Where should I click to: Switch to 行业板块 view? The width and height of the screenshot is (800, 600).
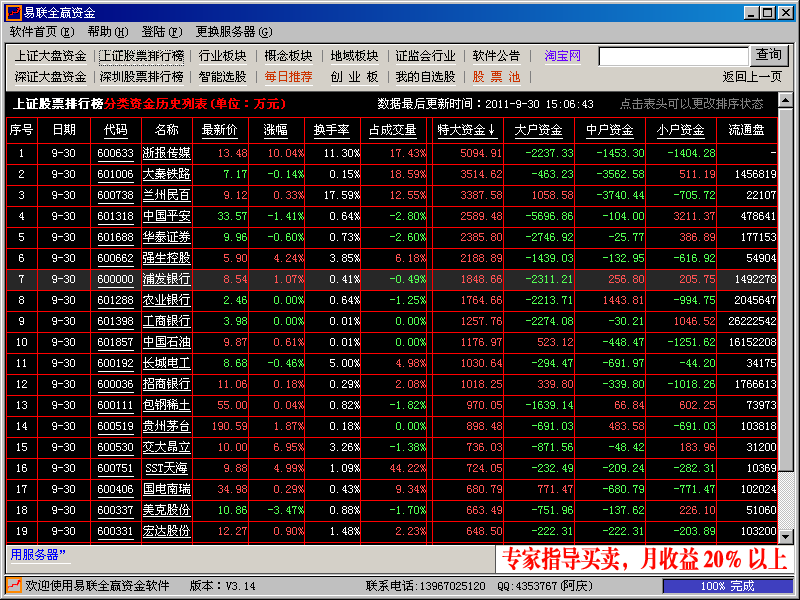pyautogui.click(x=223, y=56)
